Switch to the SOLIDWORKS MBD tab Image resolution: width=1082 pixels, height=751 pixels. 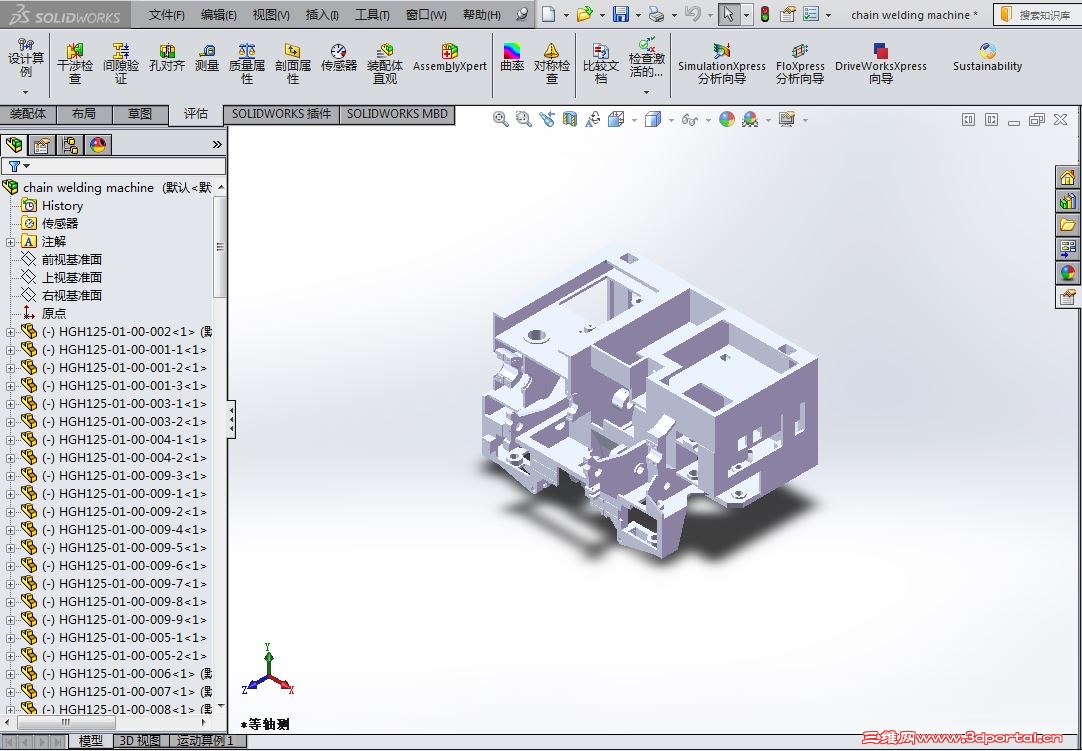[x=397, y=115]
